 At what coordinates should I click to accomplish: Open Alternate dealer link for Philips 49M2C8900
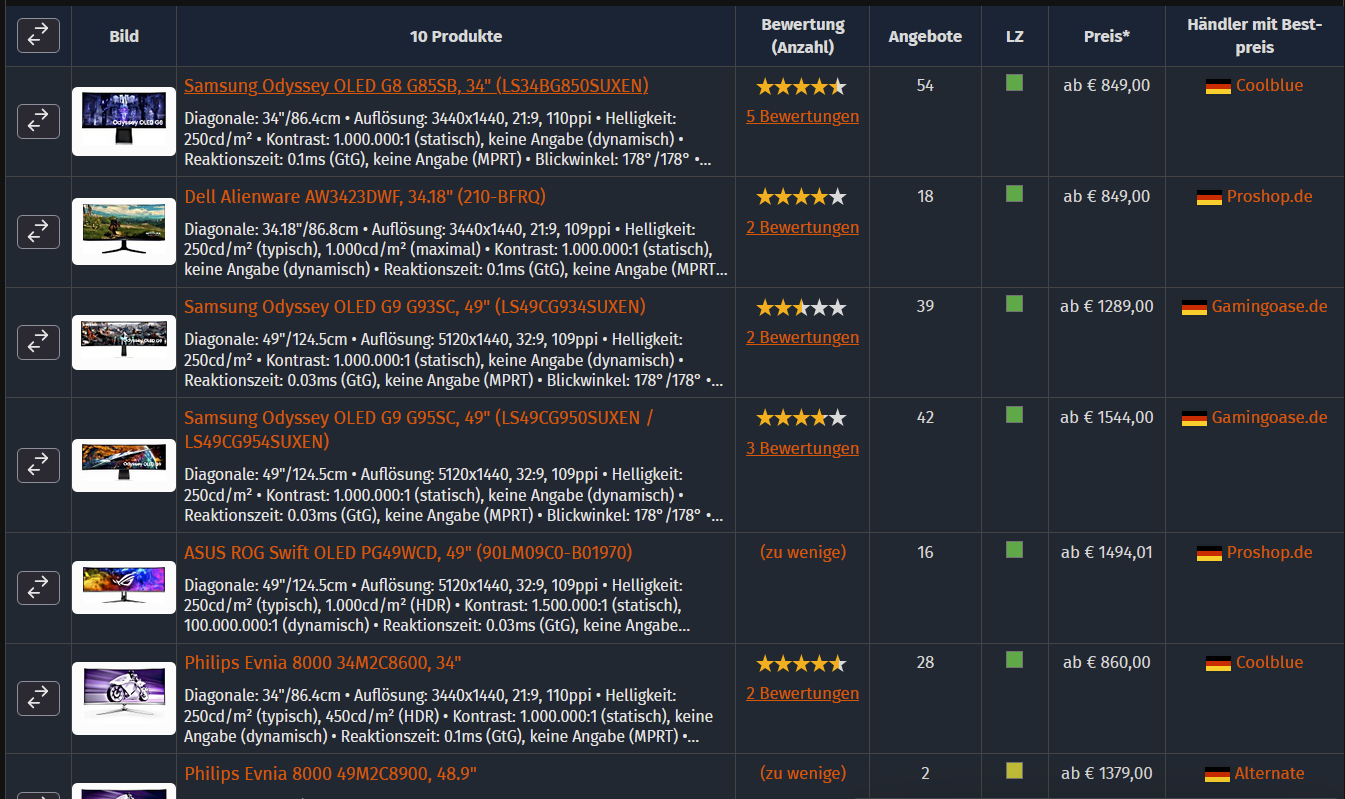(x=1270, y=773)
